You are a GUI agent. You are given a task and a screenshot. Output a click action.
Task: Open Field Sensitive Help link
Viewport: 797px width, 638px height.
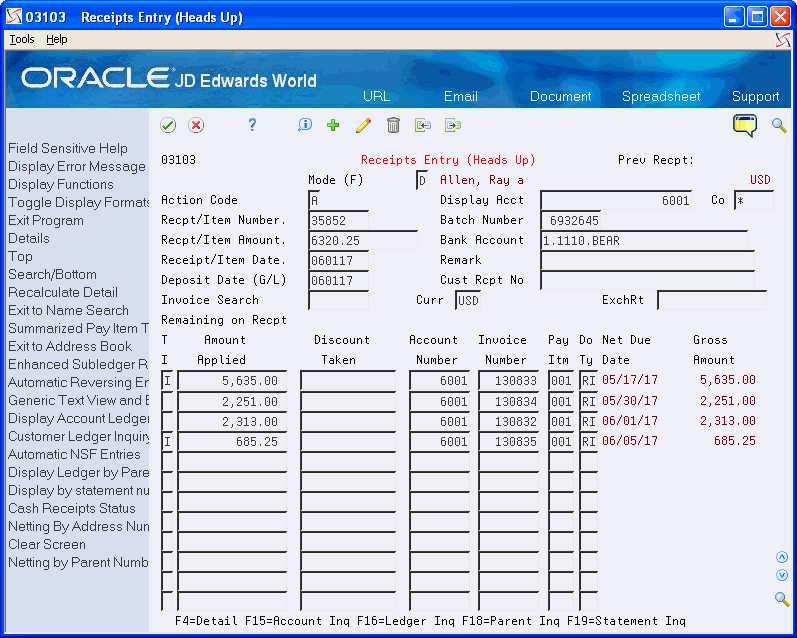pos(68,148)
